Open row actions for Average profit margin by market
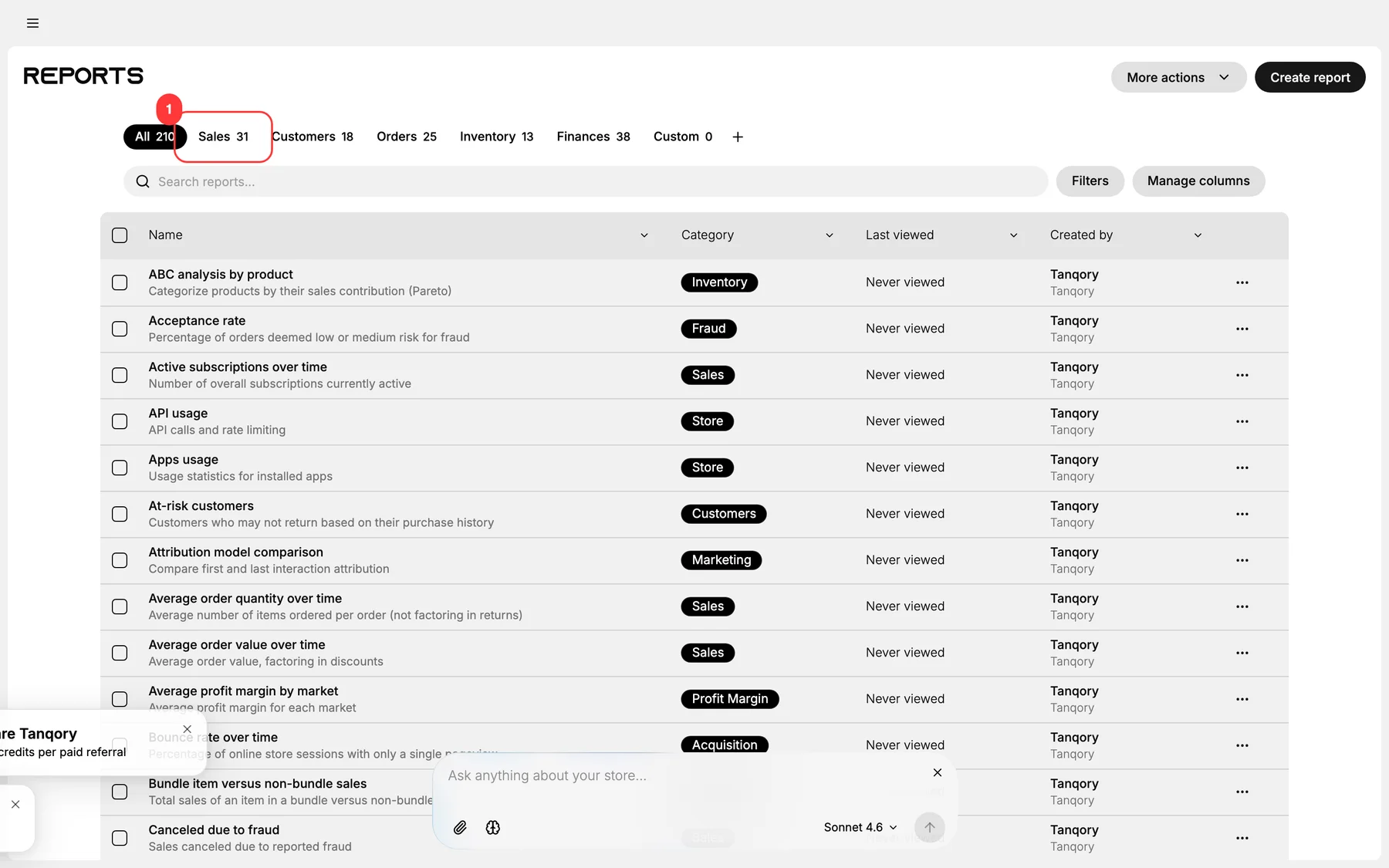Screen dimensions: 1389x868 tap(1242, 699)
